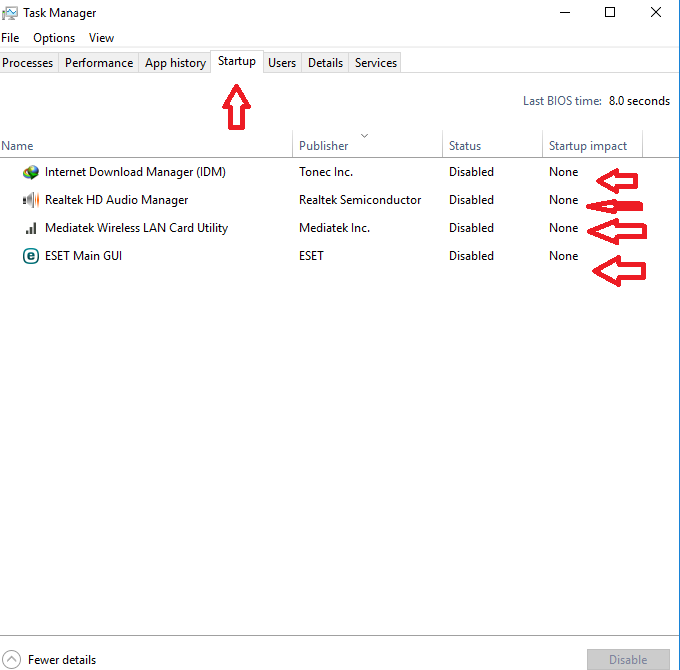Switch to the Performance tab

(99, 63)
